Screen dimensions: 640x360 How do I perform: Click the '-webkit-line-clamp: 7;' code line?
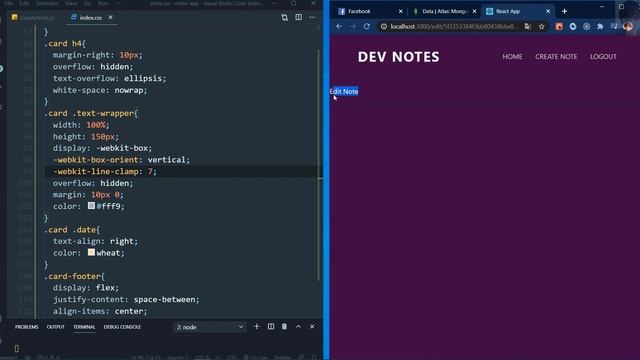pyautogui.click(x=105, y=171)
